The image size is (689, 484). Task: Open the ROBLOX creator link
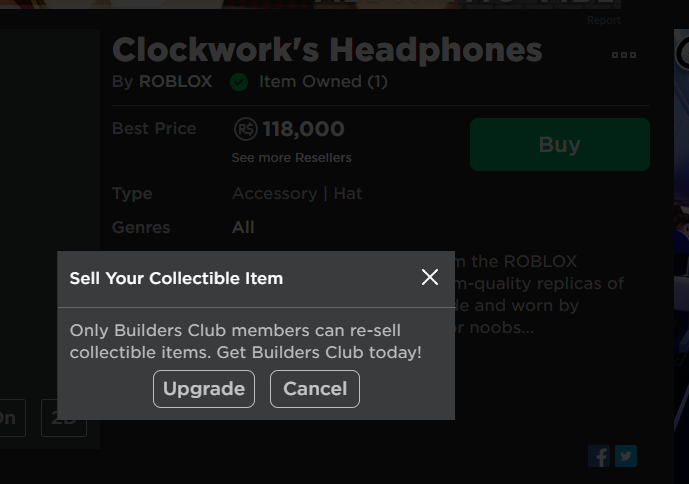tap(176, 82)
